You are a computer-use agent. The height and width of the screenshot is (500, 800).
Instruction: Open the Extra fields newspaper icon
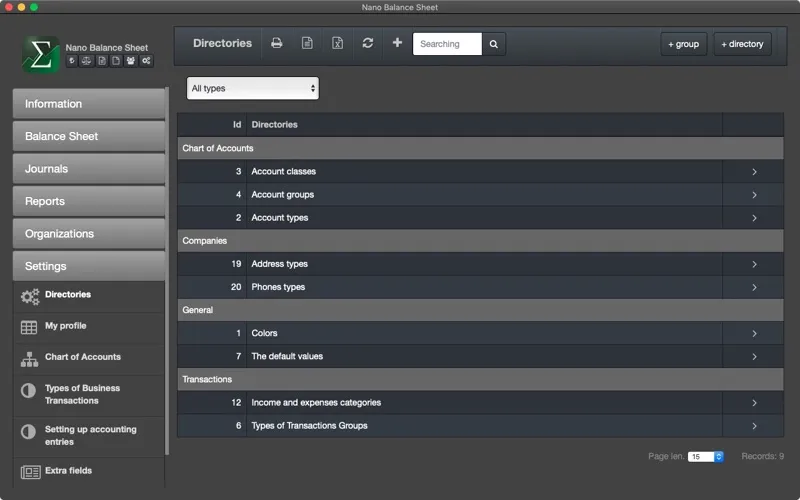pyautogui.click(x=31, y=472)
